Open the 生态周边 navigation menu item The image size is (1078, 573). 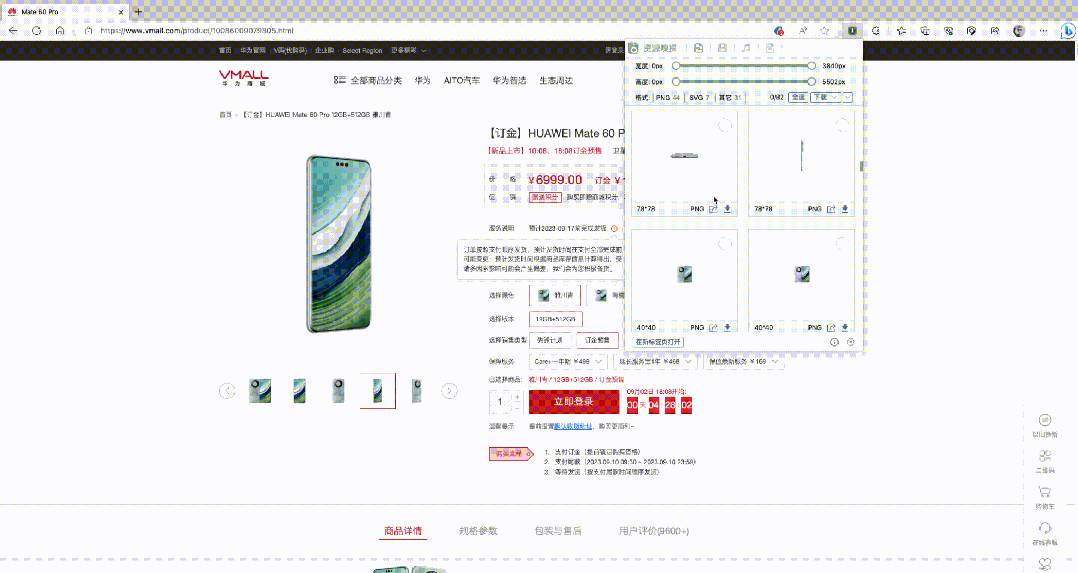[556, 80]
